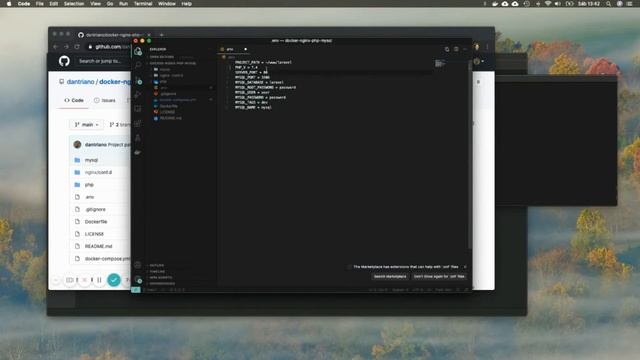Open the Manage gear icon in VS Code
This screenshot has height=360, width=640.
(138, 279)
